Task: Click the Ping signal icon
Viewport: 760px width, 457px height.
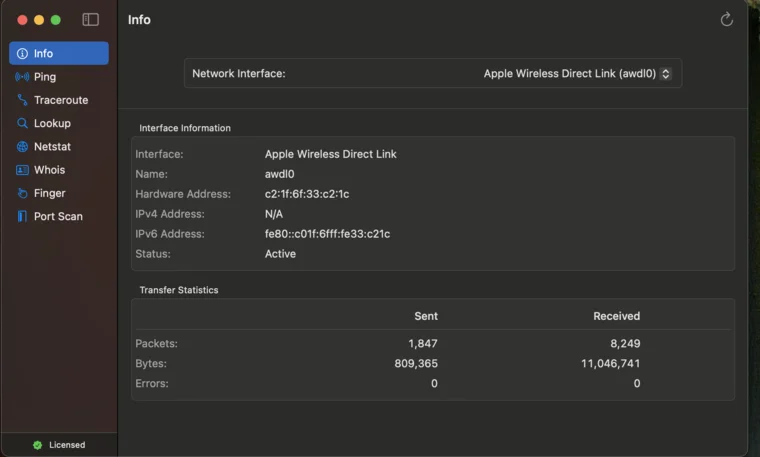Action: coord(22,77)
